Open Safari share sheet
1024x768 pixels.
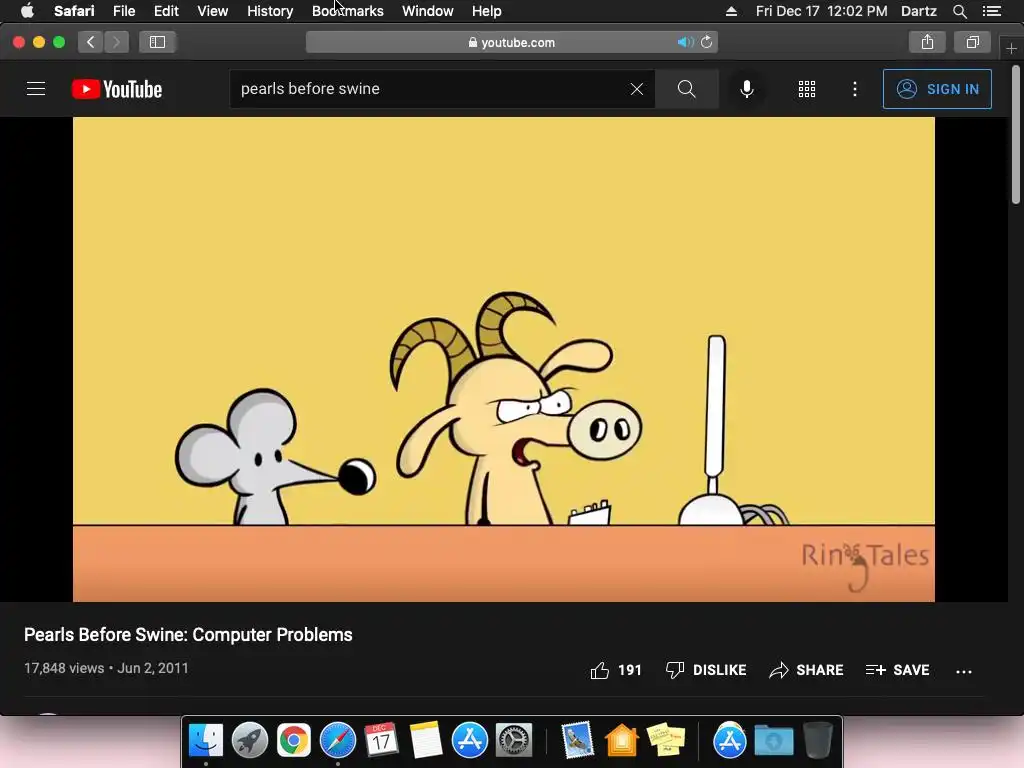(927, 42)
